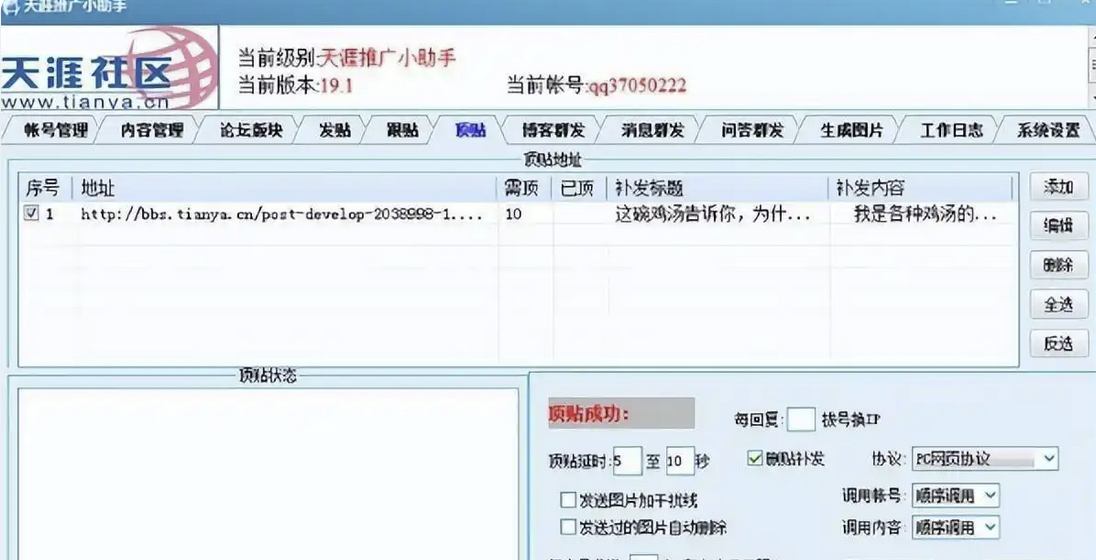
Task: Switch to the 帐号管理 tab
Action: point(55,130)
